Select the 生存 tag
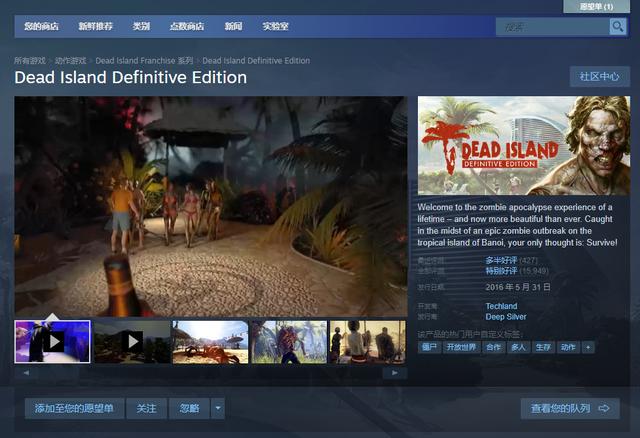Image resolution: width=640 pixels, height=438 pixels. pyautogui.click(x=543, y=347)
